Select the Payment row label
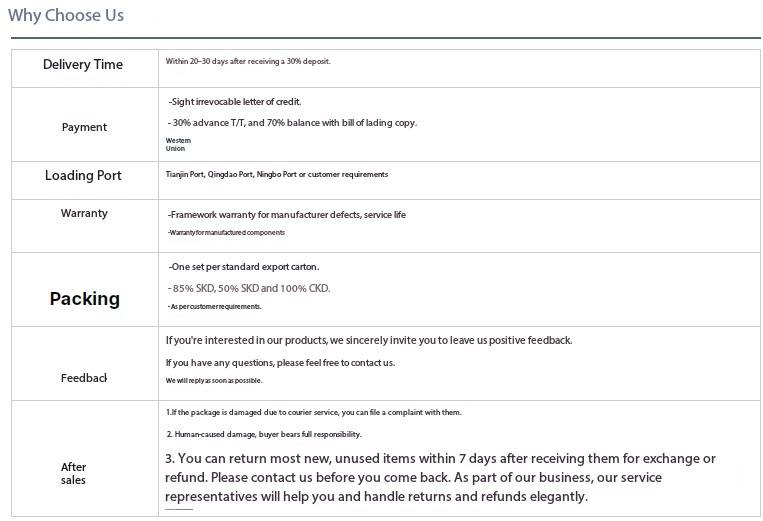This screenshot has width=763, height=521. click(x=84, y=127)
